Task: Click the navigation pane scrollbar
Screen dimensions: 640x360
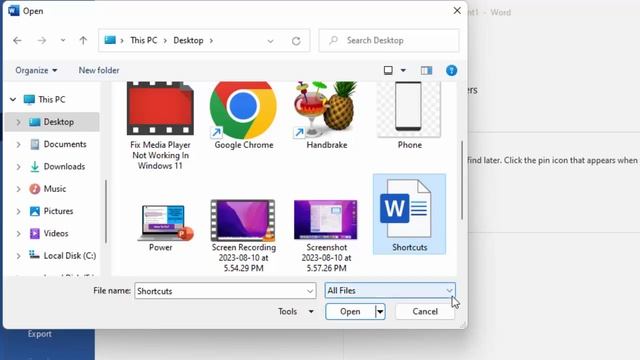Action: point(106,211)
